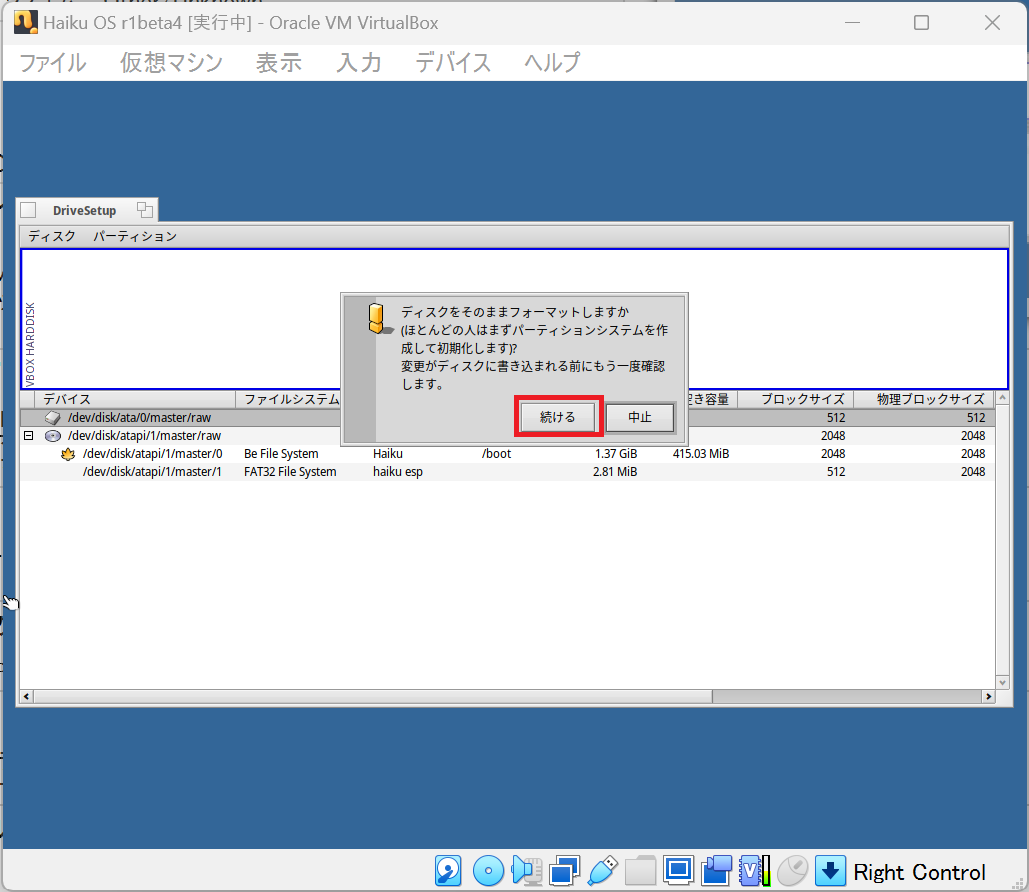Click the DriveSetup window zoom box
This screenshot has width=1029, height=892.
pos(144,210)
